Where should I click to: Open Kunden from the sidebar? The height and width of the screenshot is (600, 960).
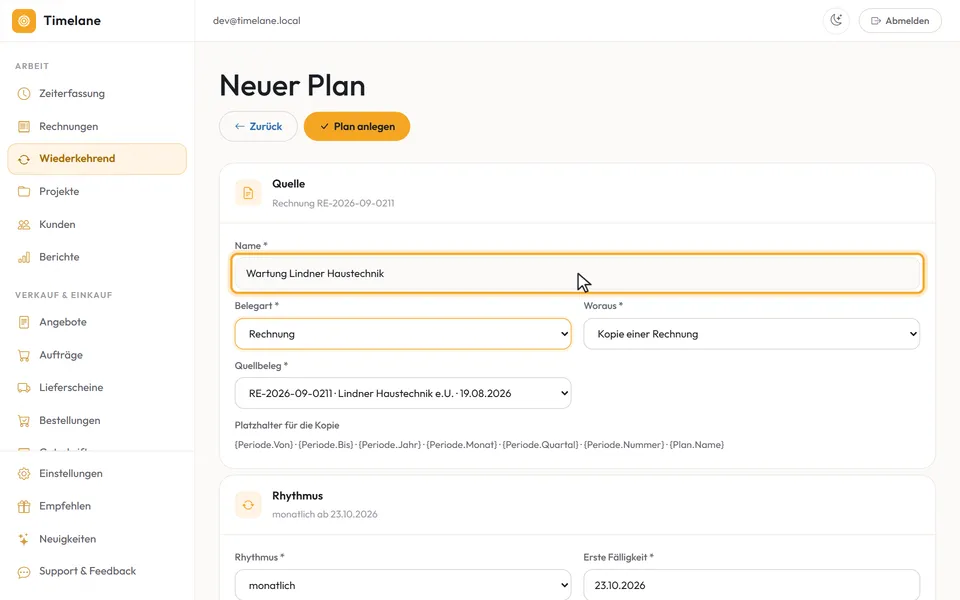(x=97, y=225)
